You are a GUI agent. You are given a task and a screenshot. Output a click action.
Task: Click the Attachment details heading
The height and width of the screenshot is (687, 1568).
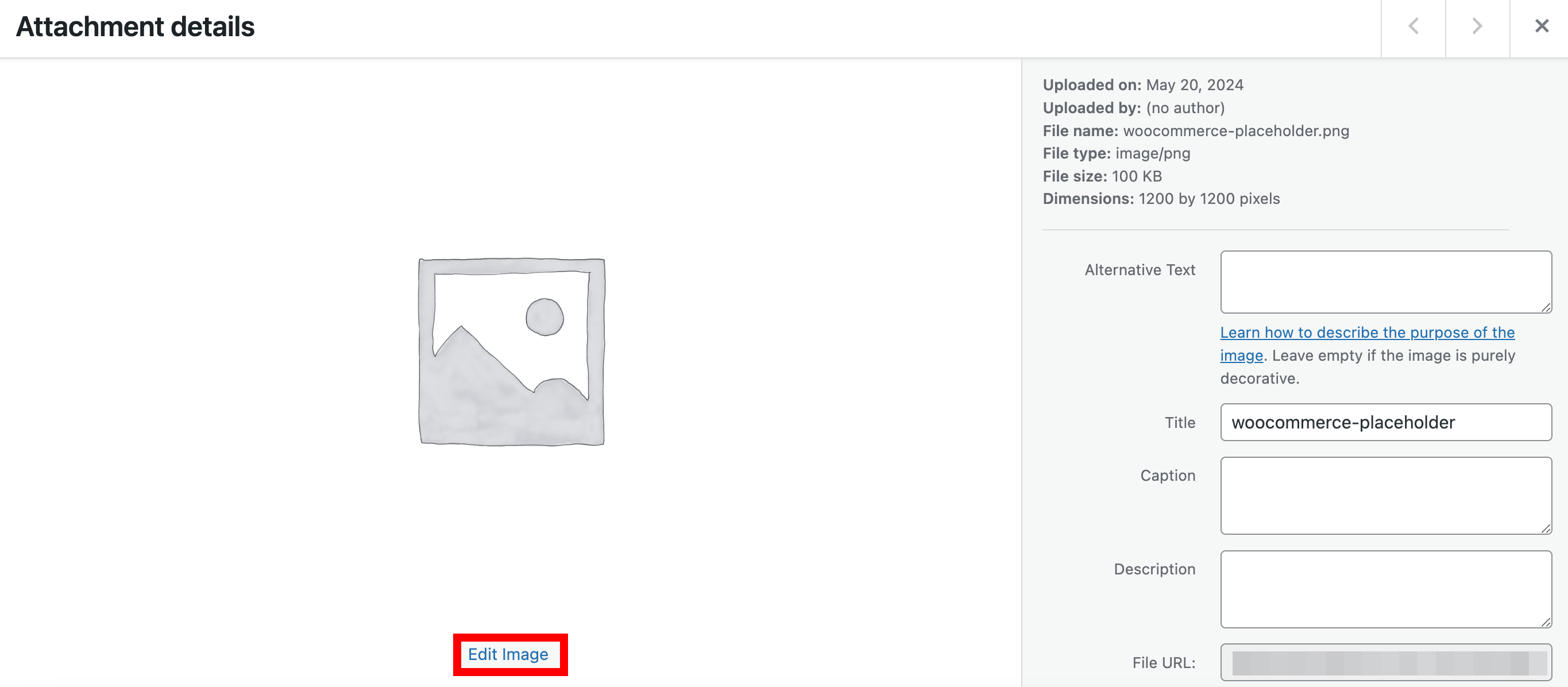coord(135,26)
